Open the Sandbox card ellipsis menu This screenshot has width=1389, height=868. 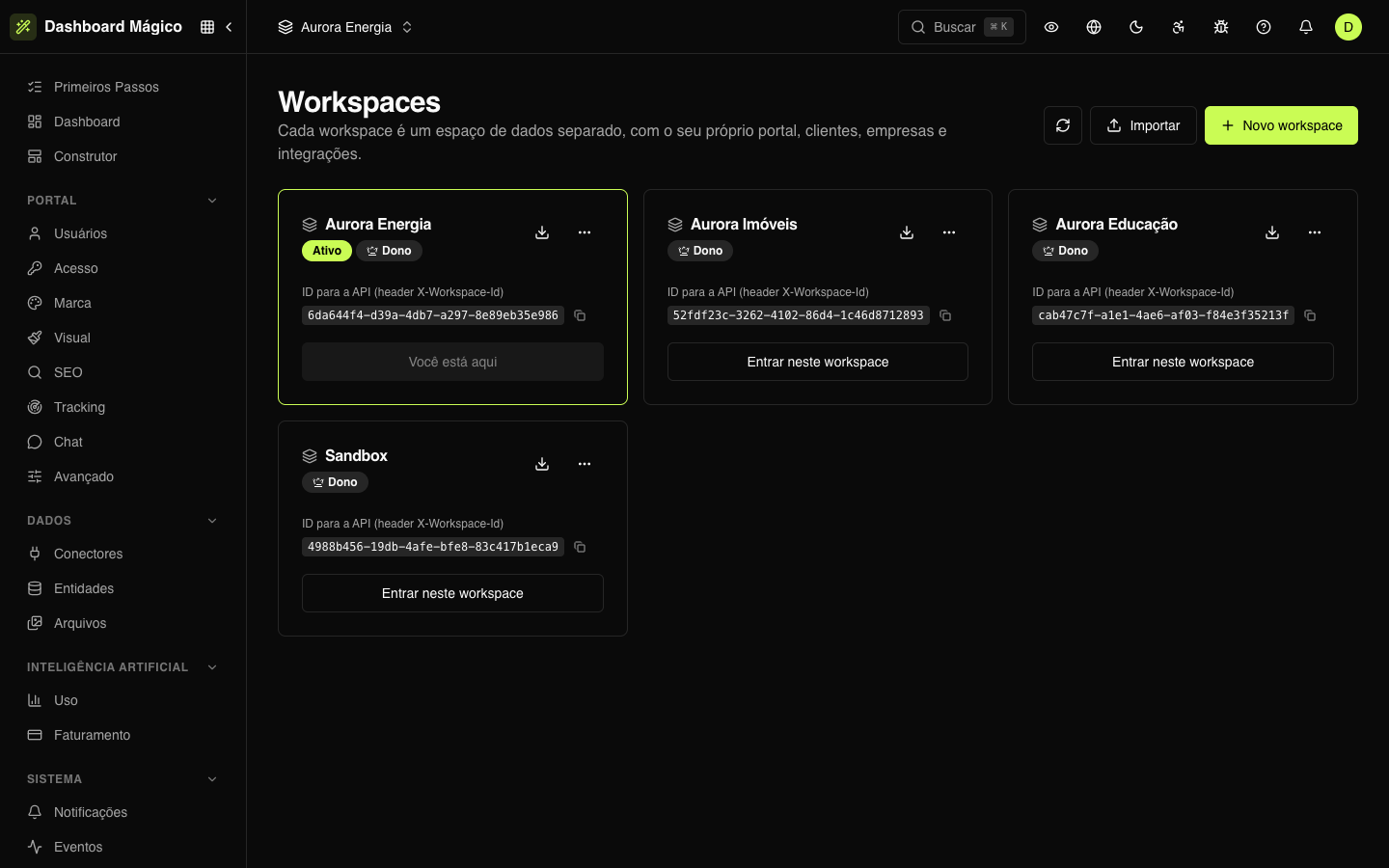(585, 464)
